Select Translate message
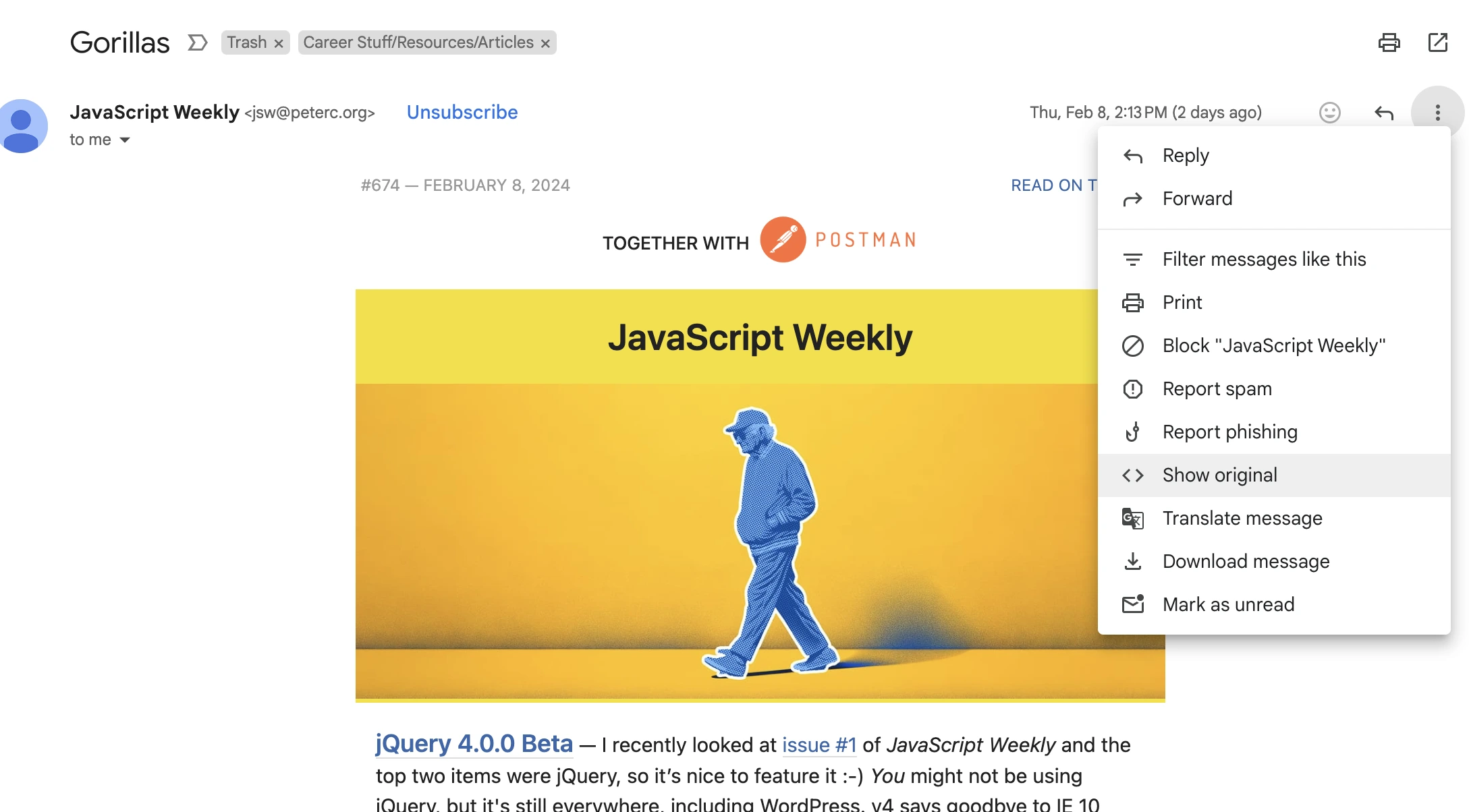 click(x=1274, y=519)
